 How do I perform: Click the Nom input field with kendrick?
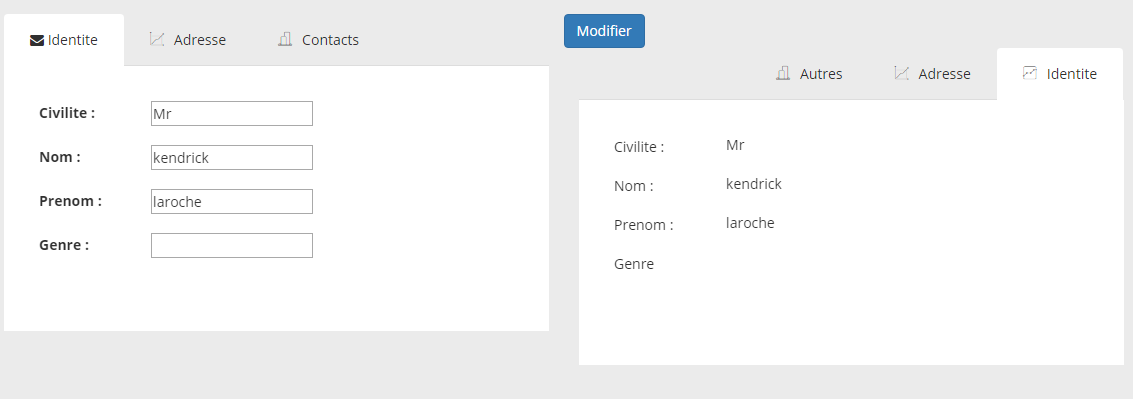pyautogui.click(x=232, y=158)
